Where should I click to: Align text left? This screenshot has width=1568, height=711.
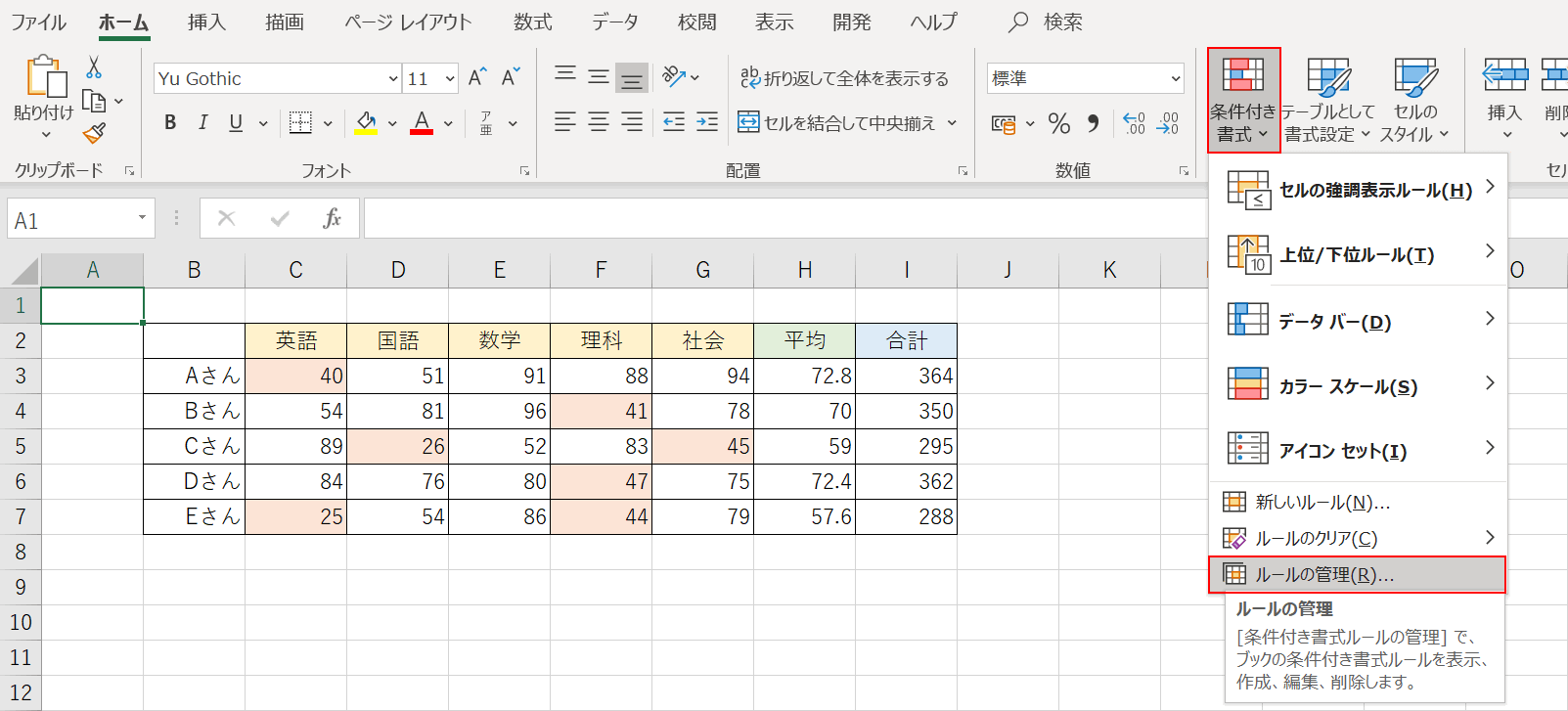click(x=565, y=122)
